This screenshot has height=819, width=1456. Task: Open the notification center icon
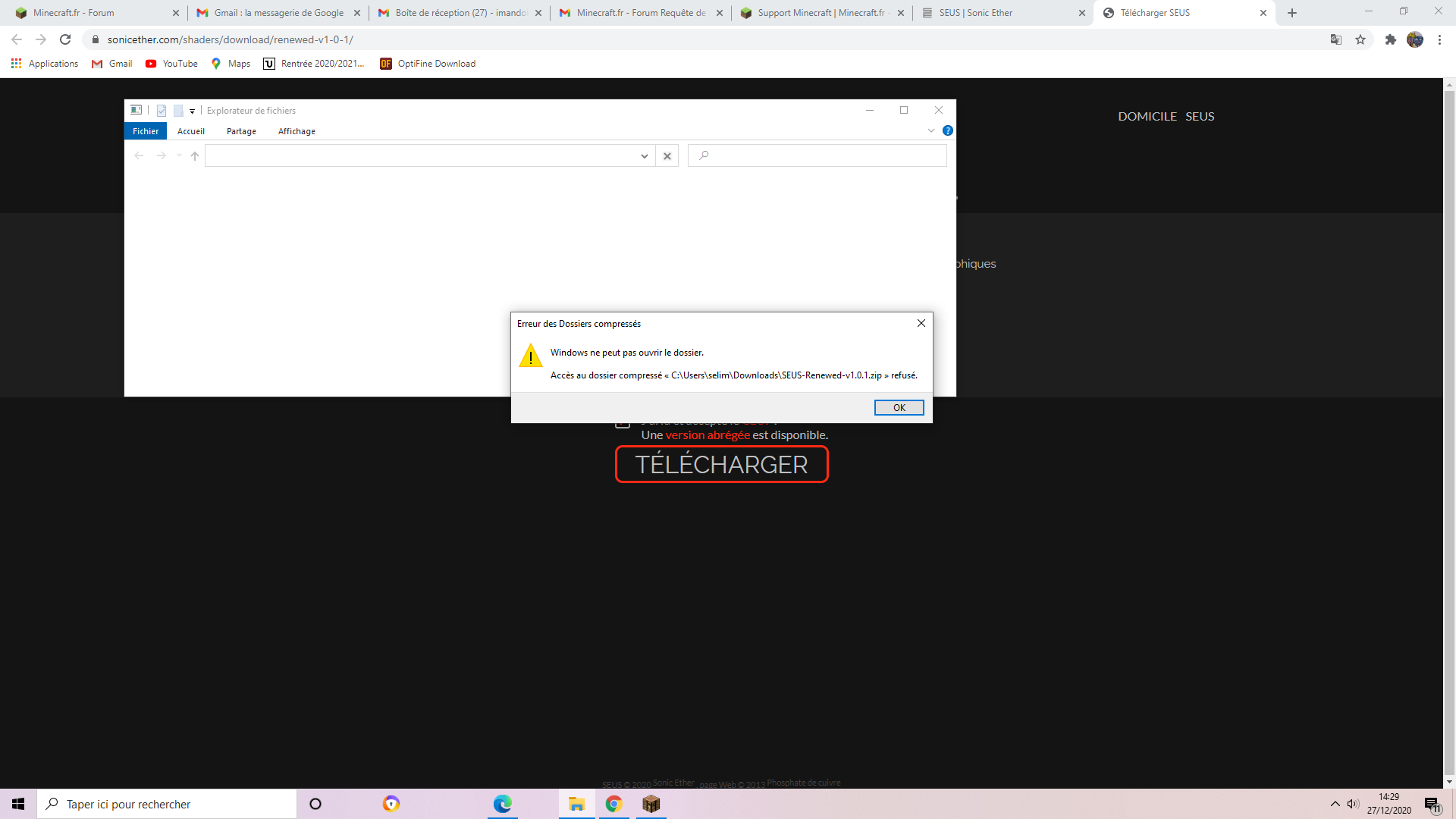pyautogui.click(x=1432, y=804)
